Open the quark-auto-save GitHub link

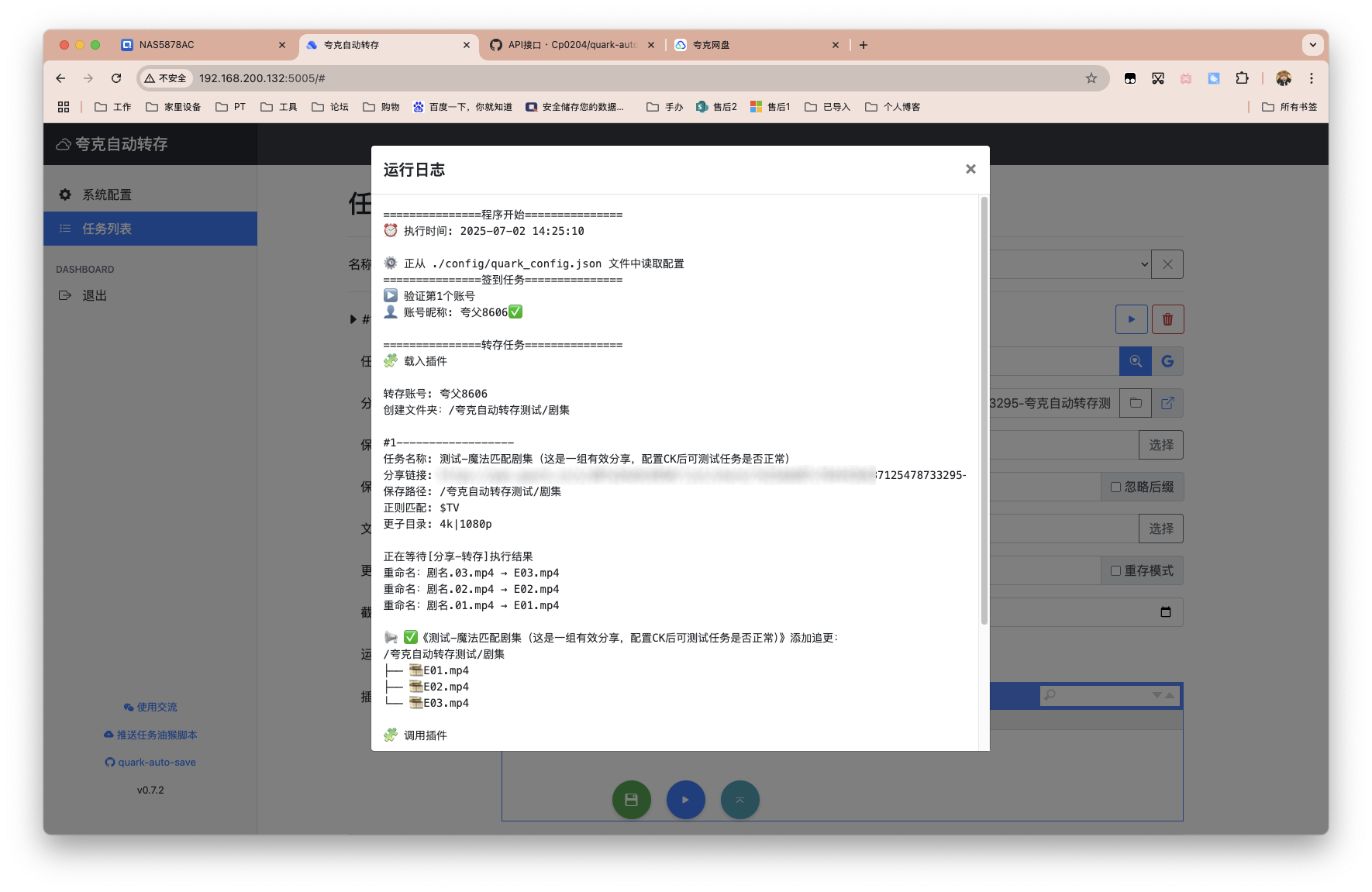(x=150, y=763)
